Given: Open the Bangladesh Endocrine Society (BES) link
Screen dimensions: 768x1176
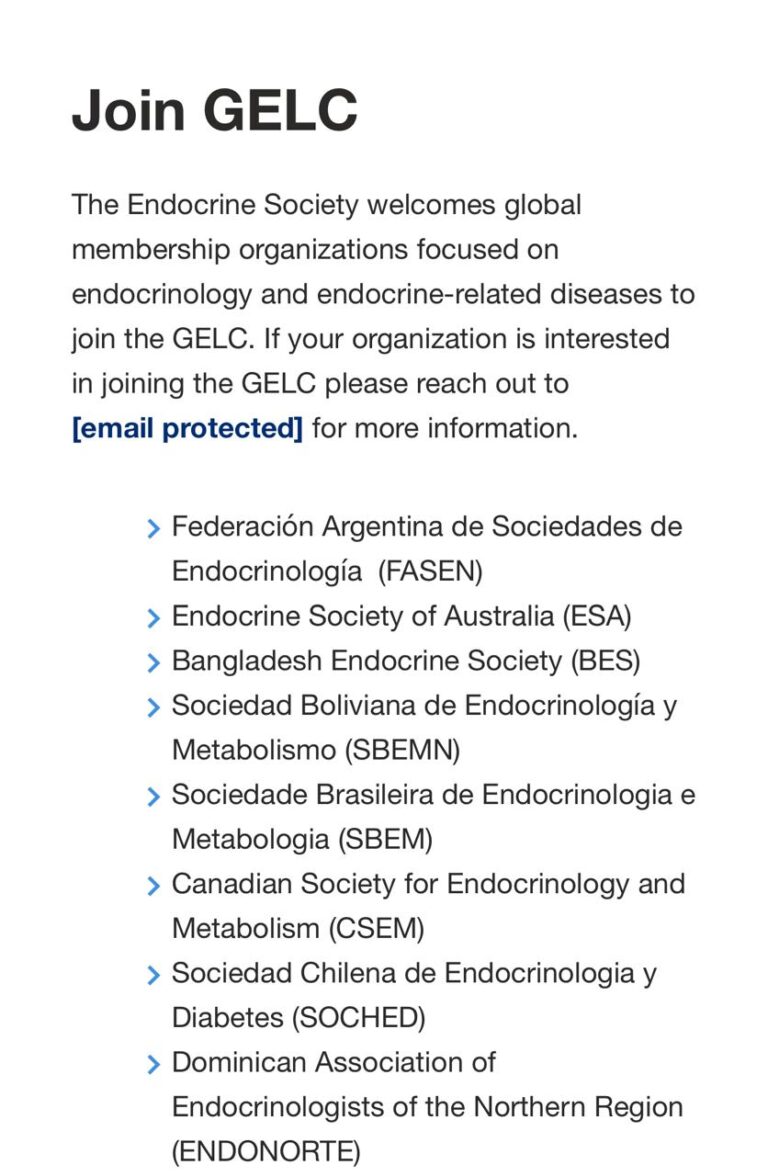Looking at the screenshot, I should point(405,661).
